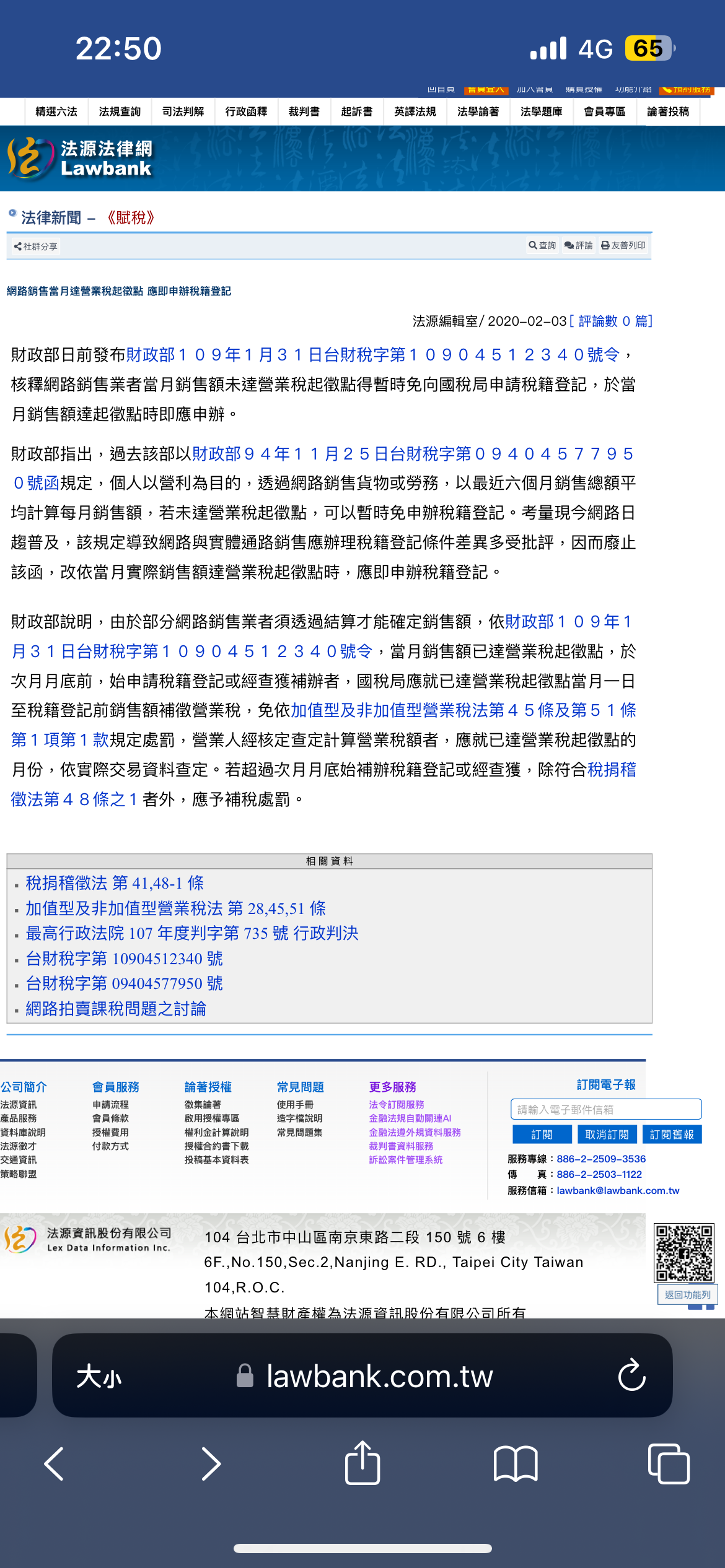Open 會員專區 menu item
Screen dimensions: 725x1568
coord(605,111)
